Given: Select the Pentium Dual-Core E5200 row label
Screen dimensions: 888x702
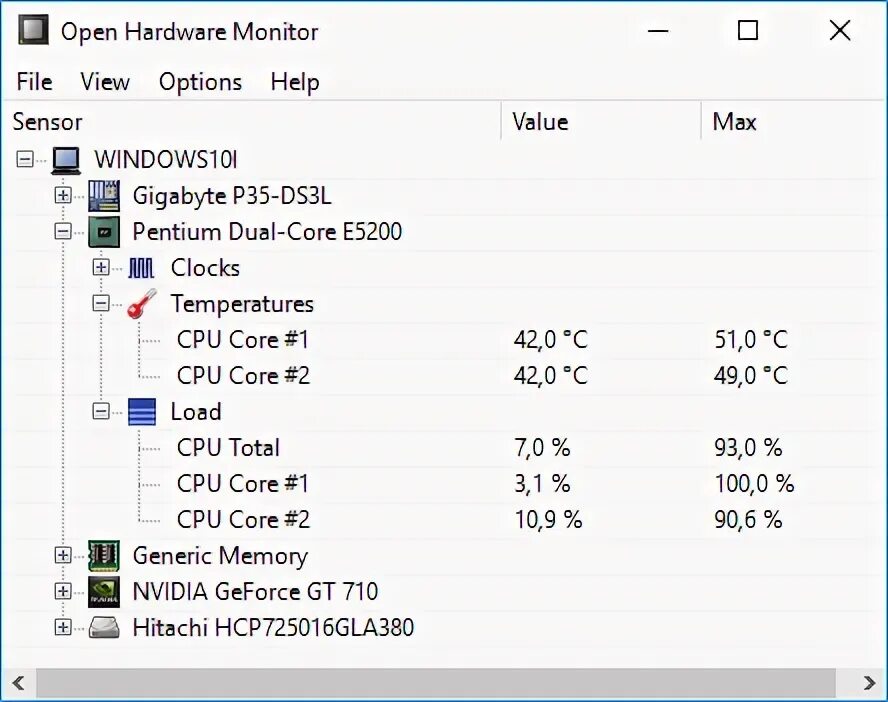Looking at the screenshot, I should 267,232.
